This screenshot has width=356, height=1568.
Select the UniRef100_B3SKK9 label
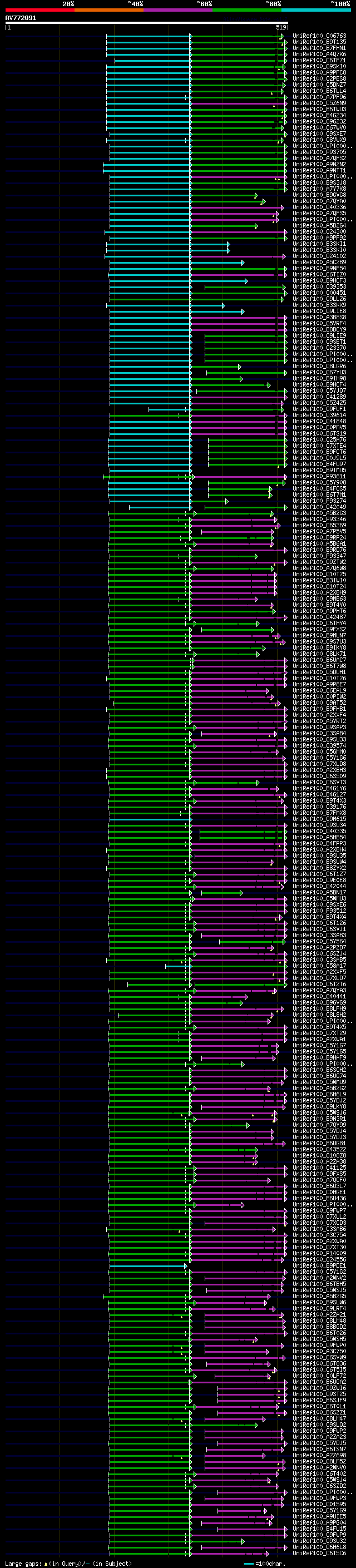point(319,305)
